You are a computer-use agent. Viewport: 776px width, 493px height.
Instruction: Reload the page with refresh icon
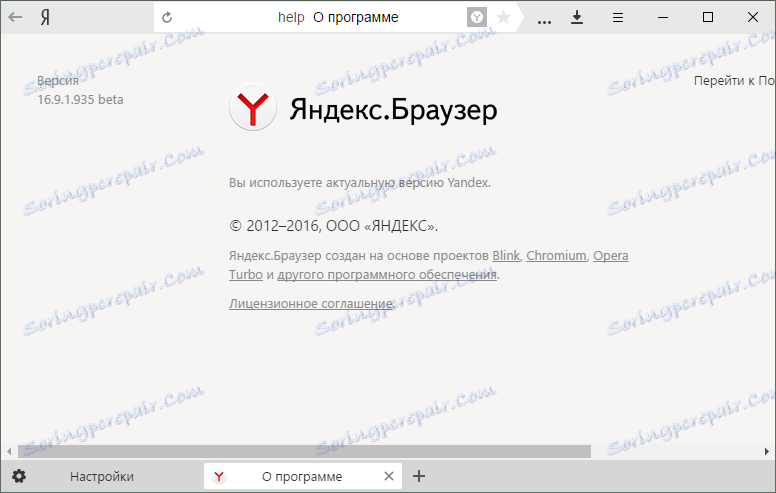[167, 17]
